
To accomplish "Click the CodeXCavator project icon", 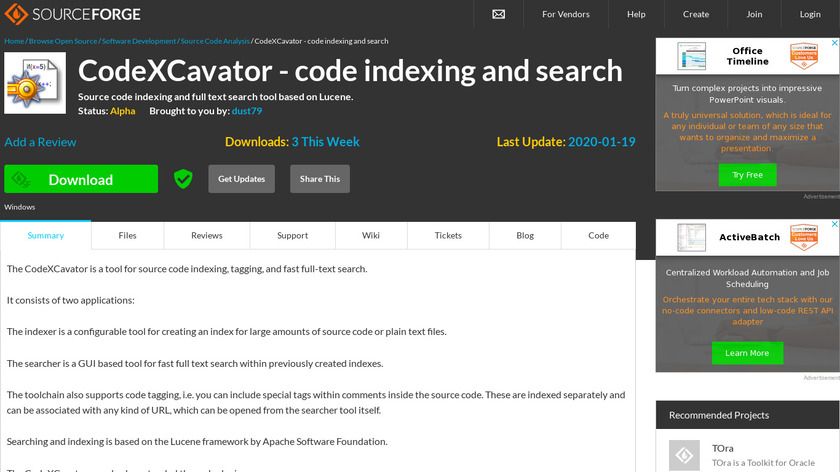I will click(35, 83).
